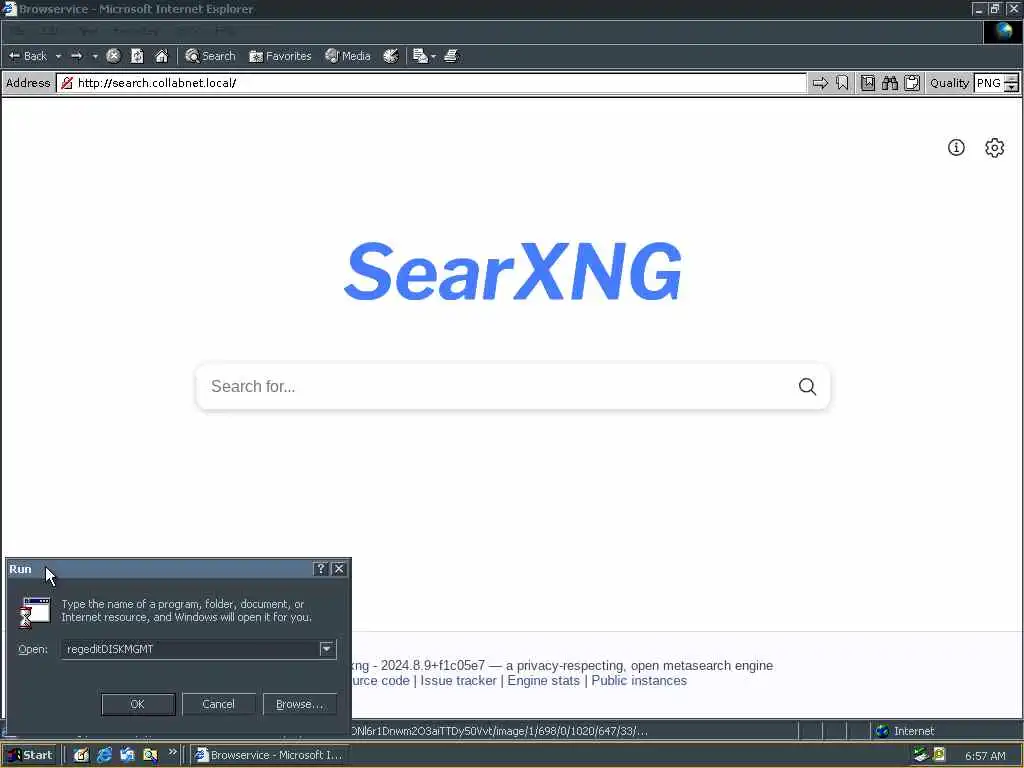The width and height of the screenshot is (1024, 768).
Task: Go forward with the Forward arrow
Action: coord(76,56)
